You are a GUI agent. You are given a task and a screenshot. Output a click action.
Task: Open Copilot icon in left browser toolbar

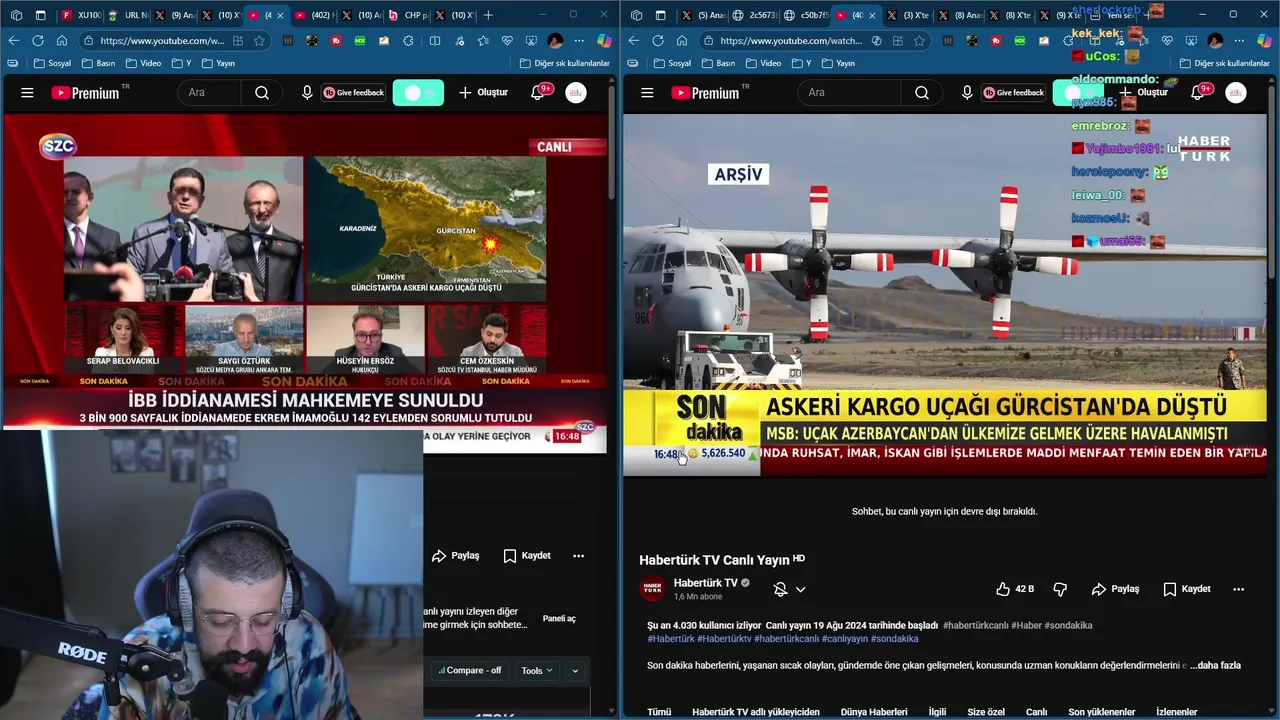(604, 41)
